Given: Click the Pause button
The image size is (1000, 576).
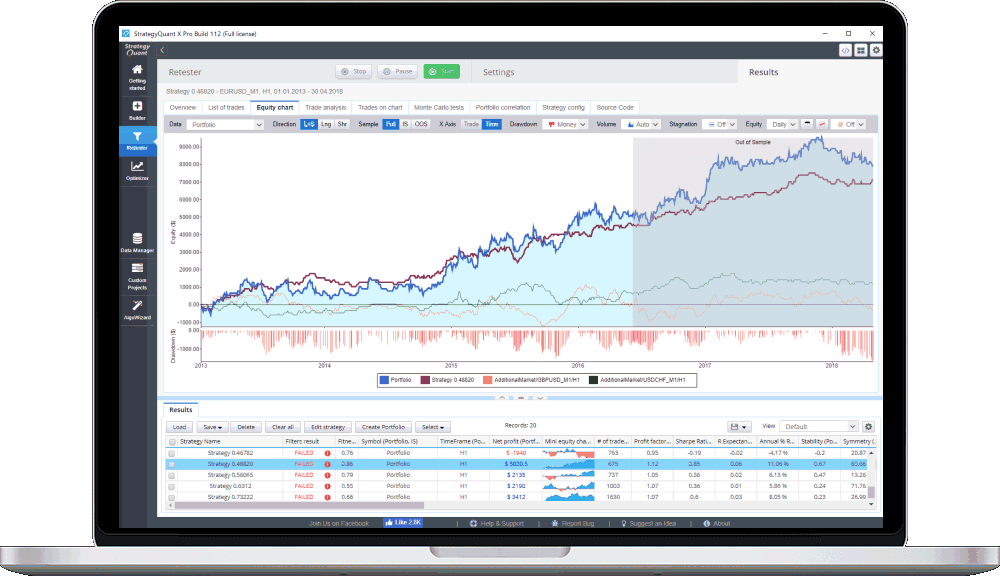Looking at the screenshot, I should click(x=397, y=71).
